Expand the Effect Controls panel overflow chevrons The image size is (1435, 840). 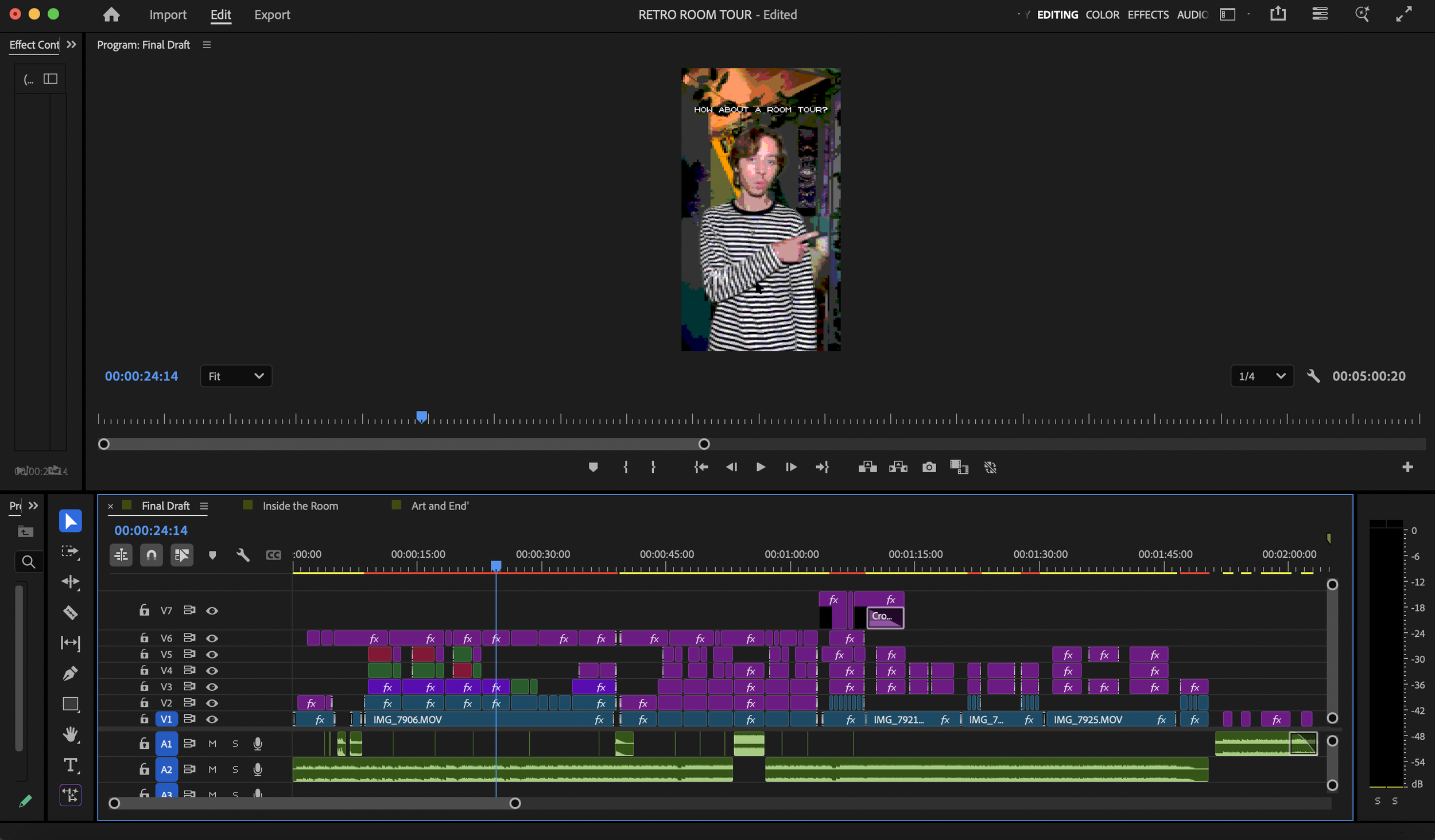click(x=71, y=44)
